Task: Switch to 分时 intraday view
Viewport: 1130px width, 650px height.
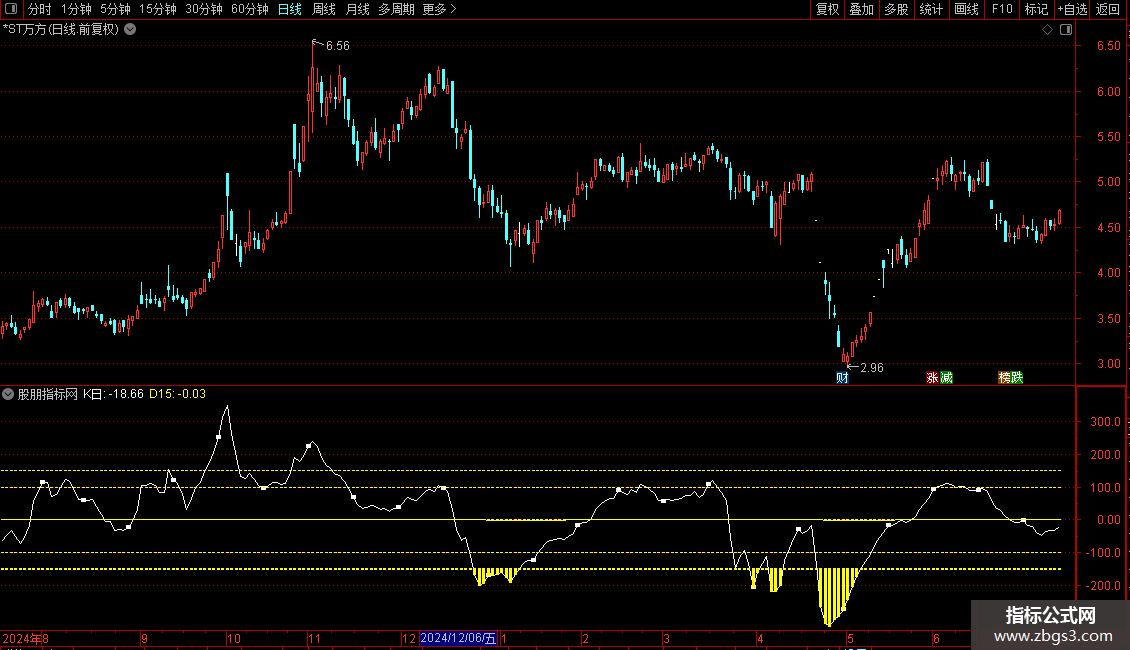Action: 40,9
